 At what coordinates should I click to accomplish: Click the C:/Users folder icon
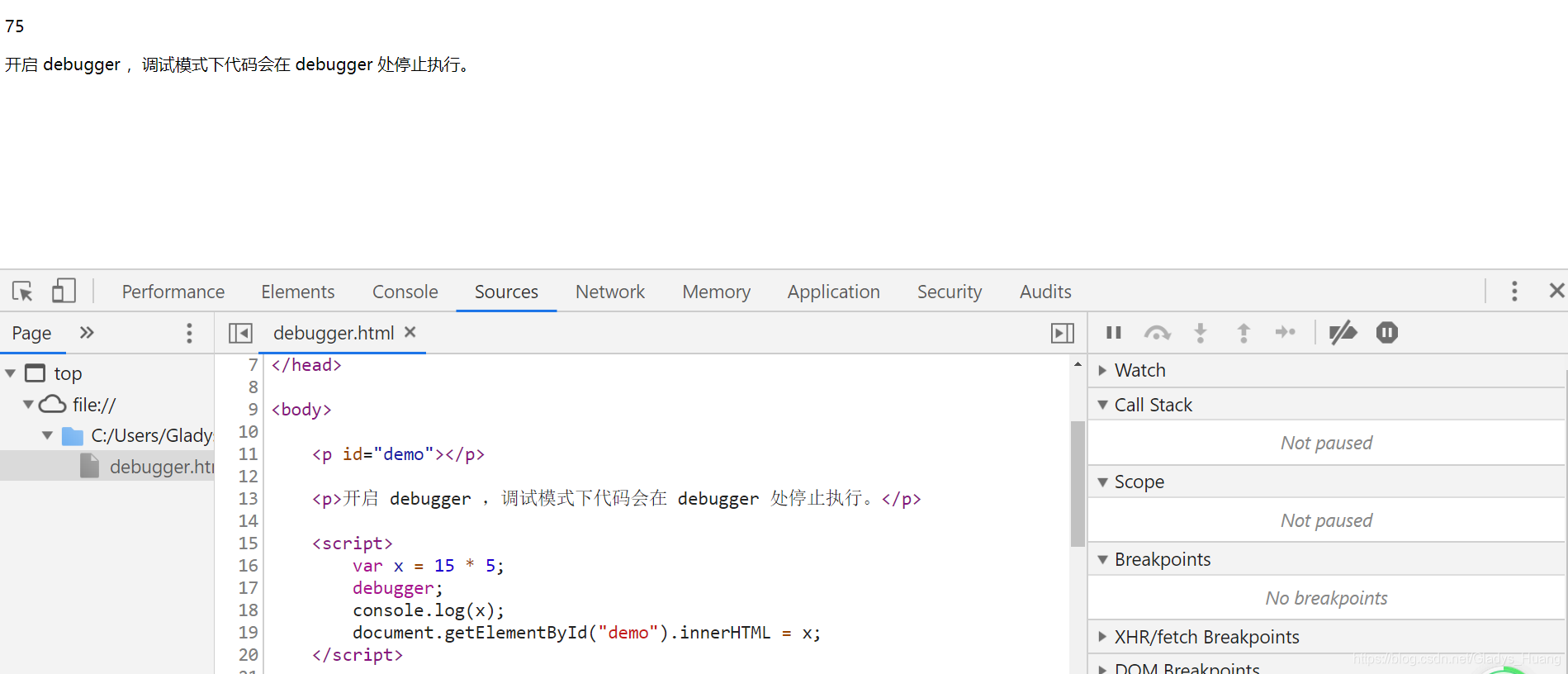[73, 436]
